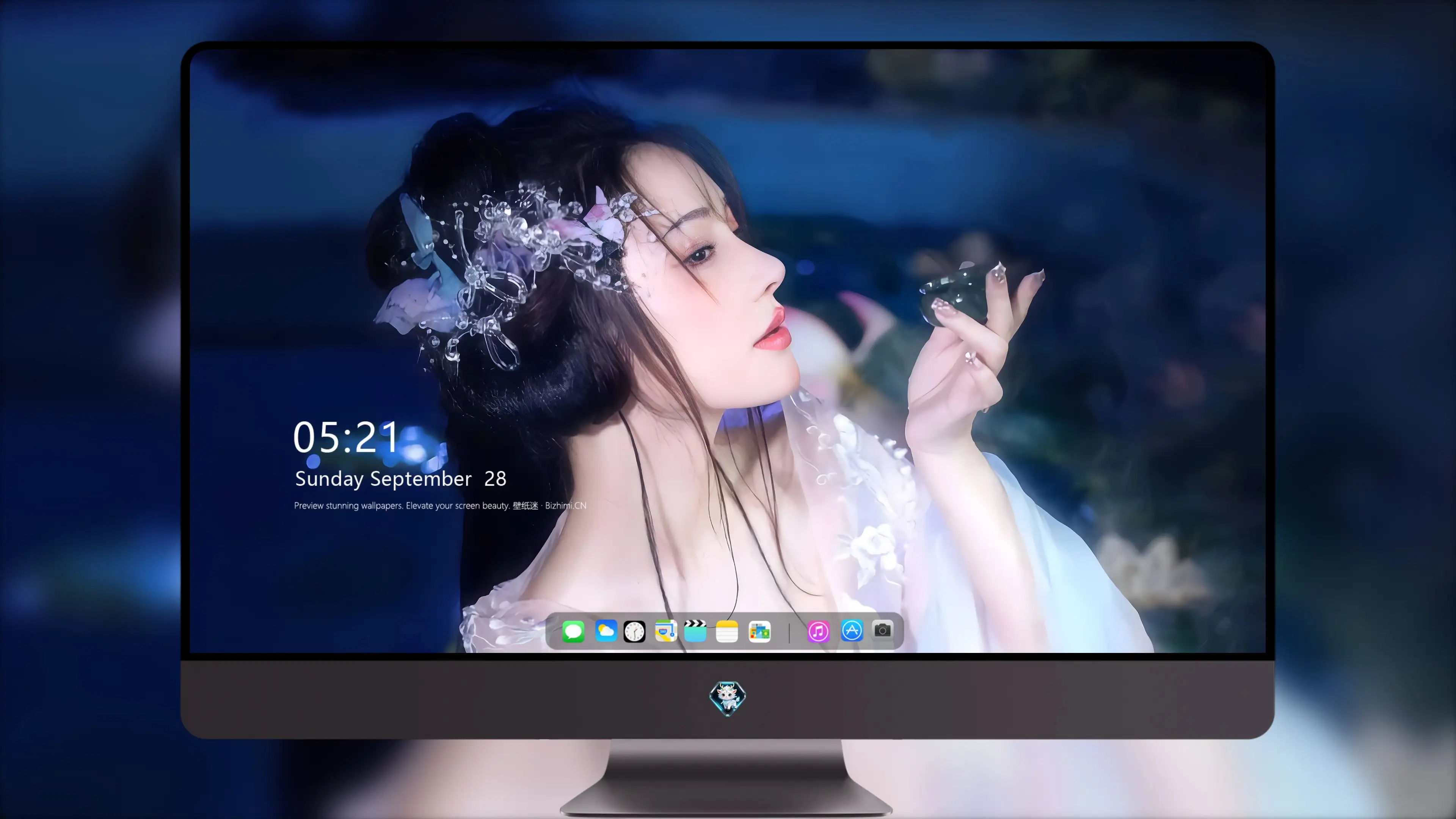Open the Newsstand app in the dock
The height and width of the screenshot is (819, 1456).
point(759,631)
